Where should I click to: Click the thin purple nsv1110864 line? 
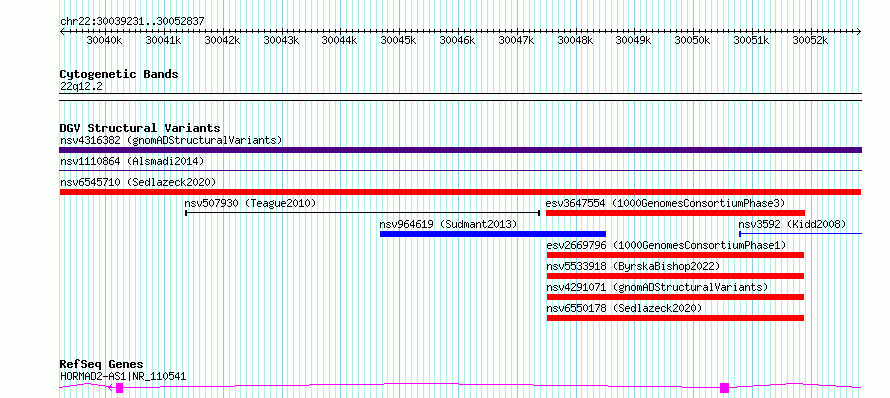tap(460, 171)
